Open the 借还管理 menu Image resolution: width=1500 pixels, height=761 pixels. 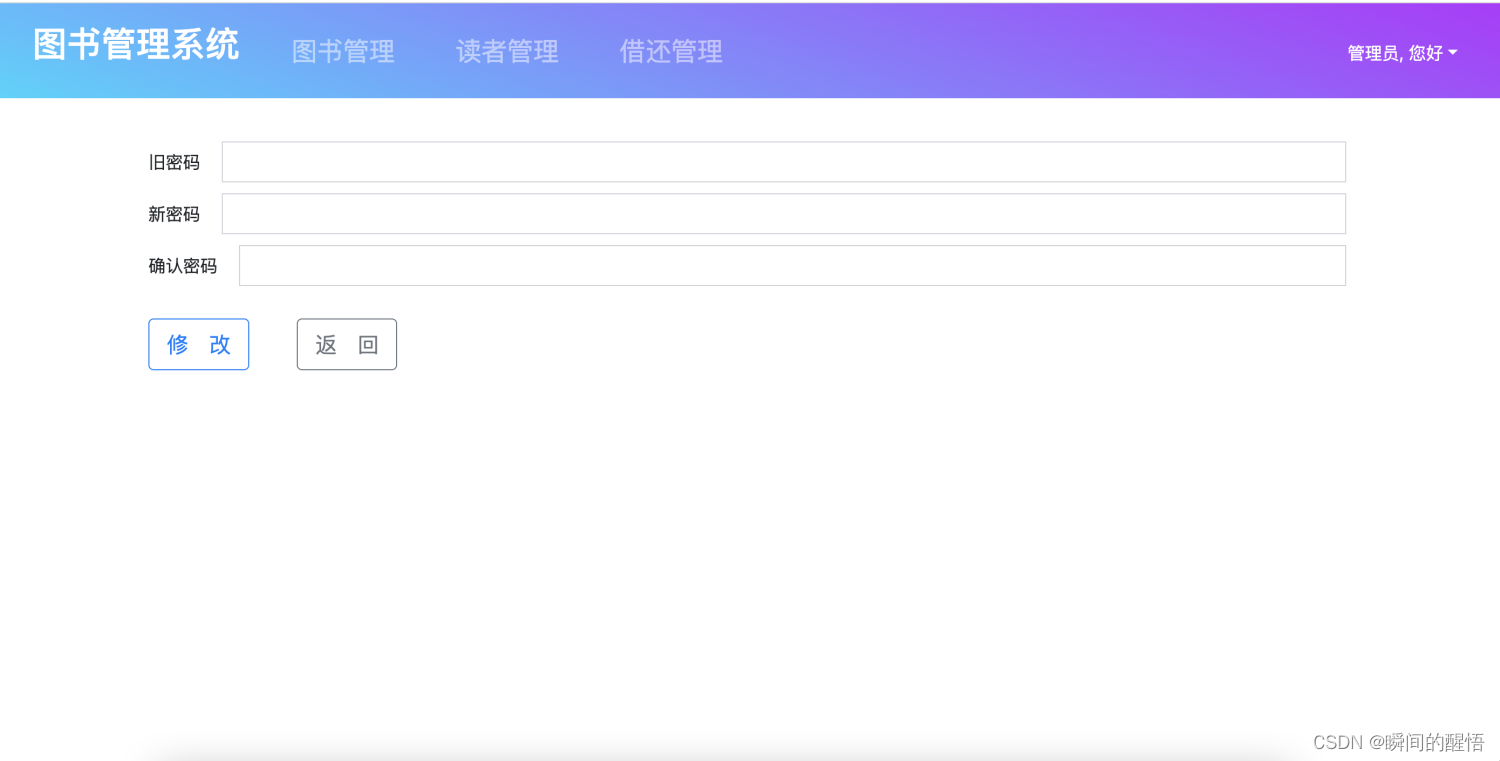(671, 52)
